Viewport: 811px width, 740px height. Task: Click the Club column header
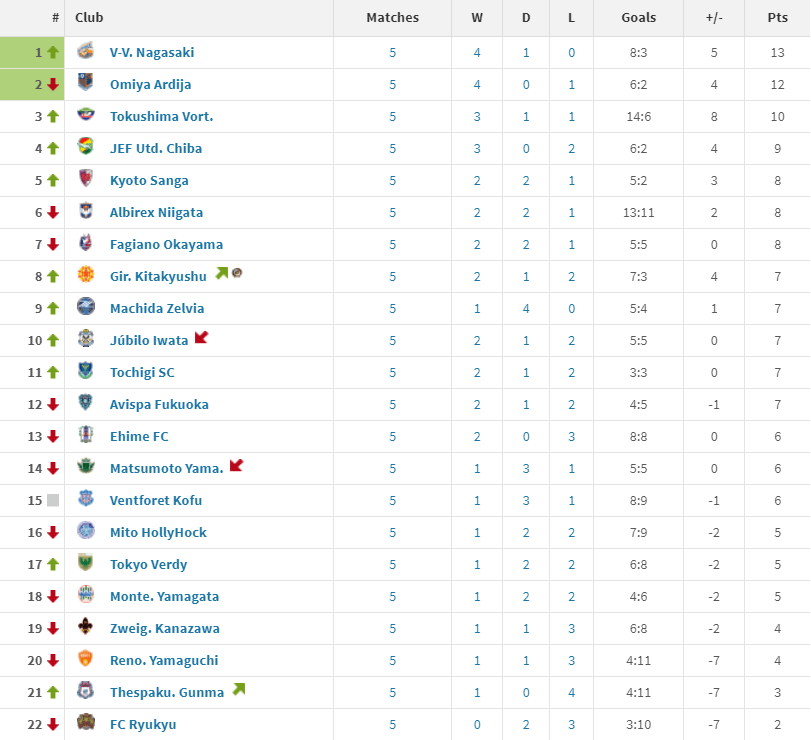click(x=89, y=17)
